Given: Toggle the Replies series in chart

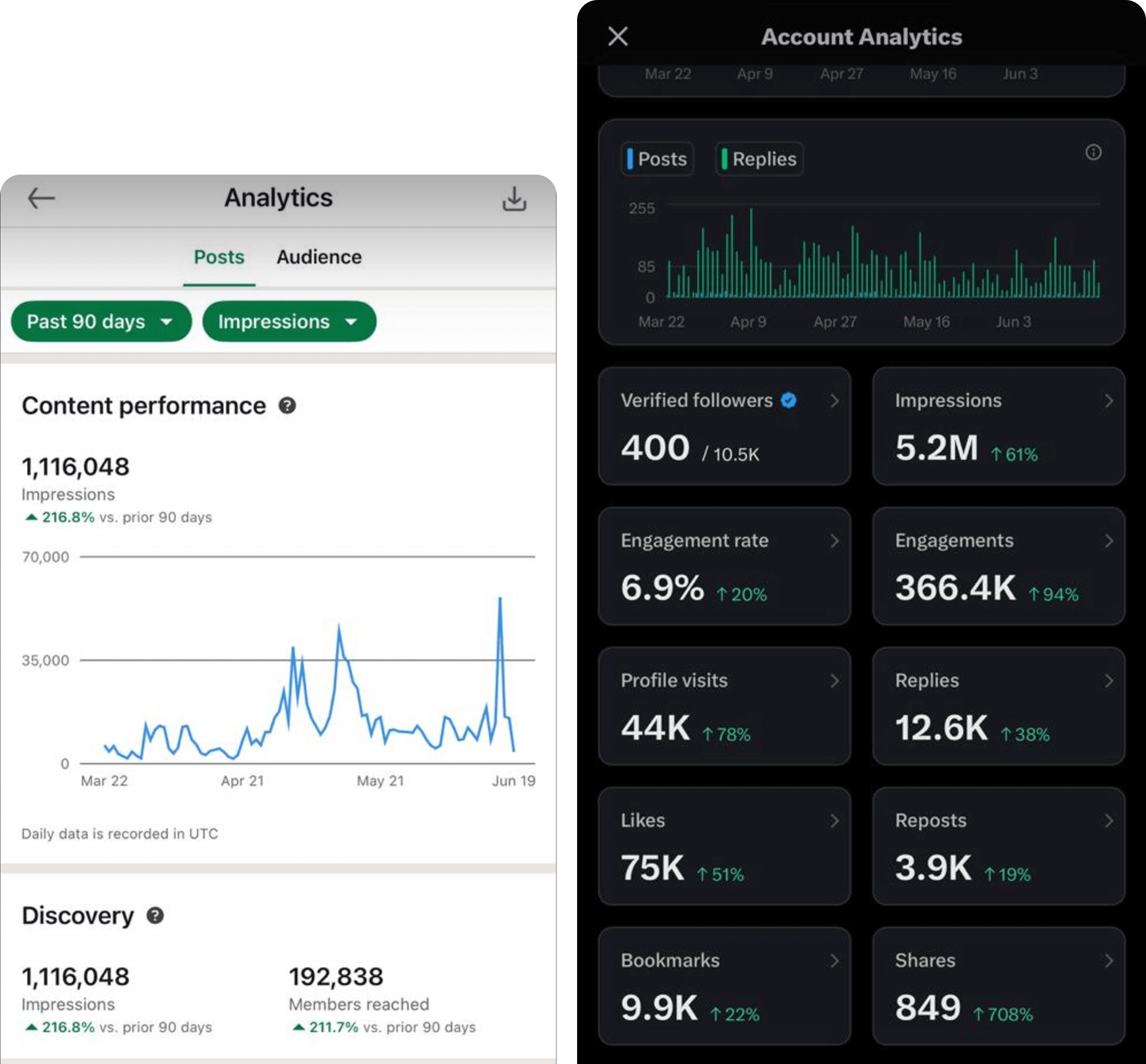Looking at the screenshot, I should coord(759,159).
